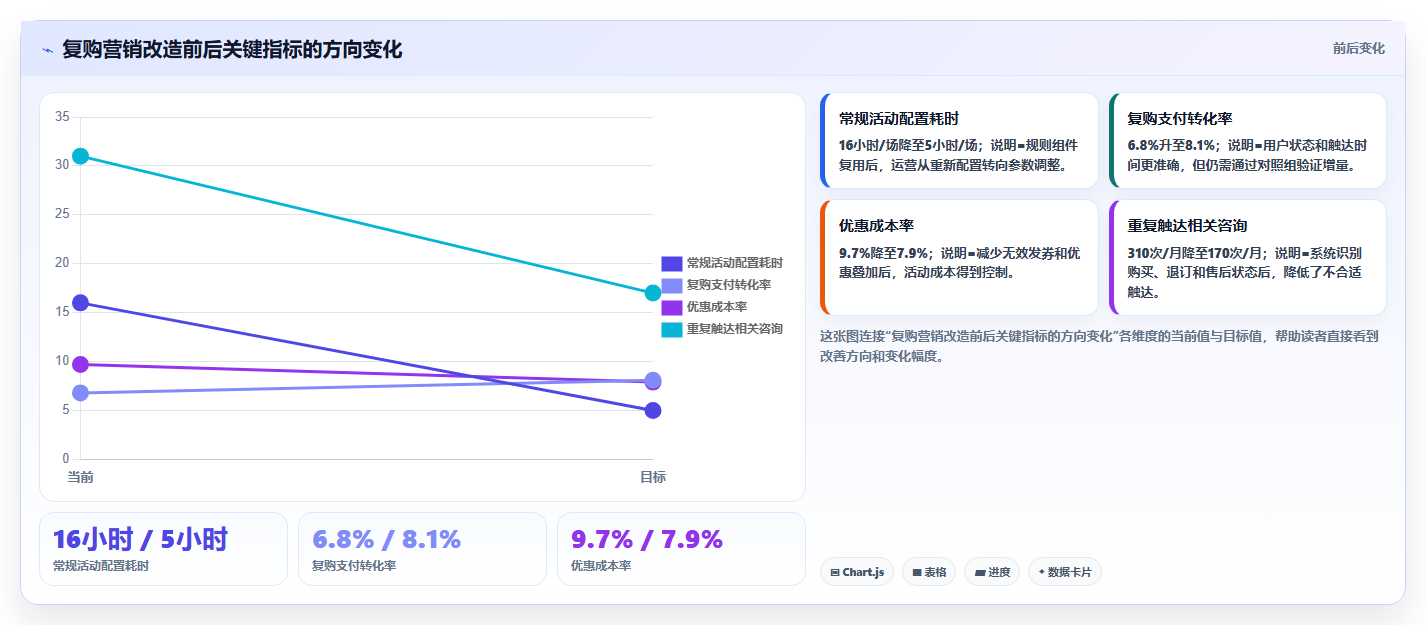Click the '16小时 / 5小时' stat value
The width and height of the screenshot is (1426, 625).
point(140,540)
